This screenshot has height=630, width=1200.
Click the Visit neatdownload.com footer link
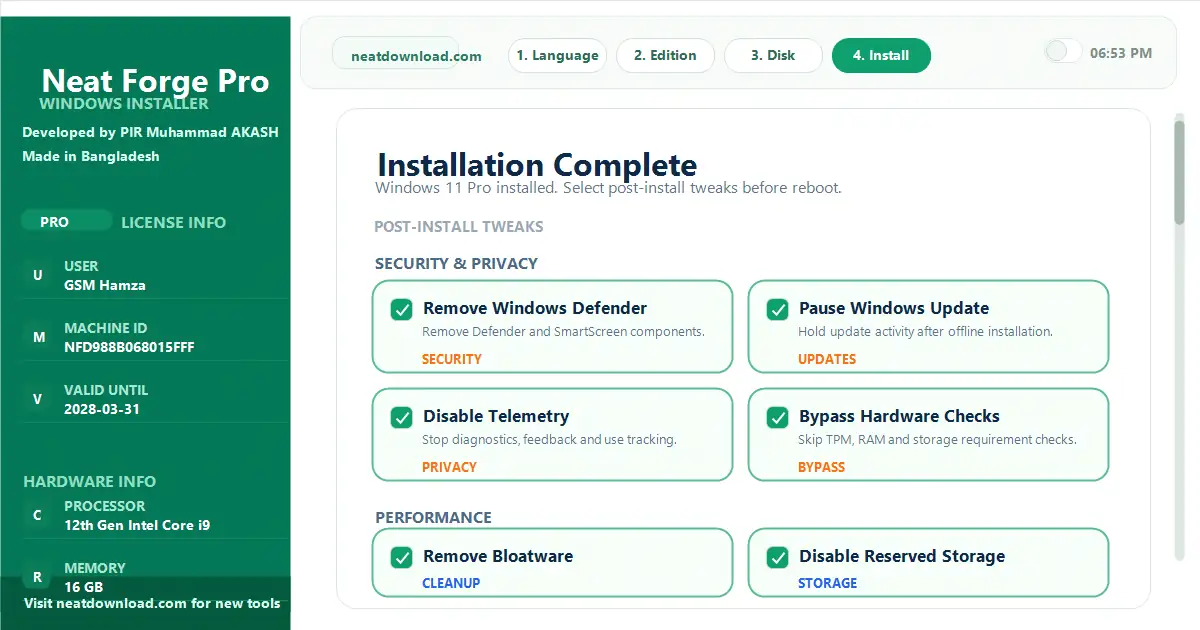pos(152,603)
